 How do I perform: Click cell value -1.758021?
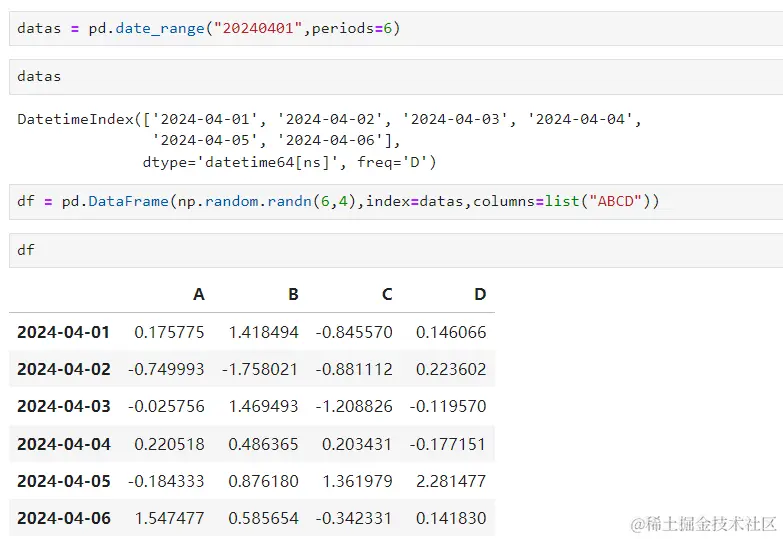pyautogui.click(x=260, y=369)
